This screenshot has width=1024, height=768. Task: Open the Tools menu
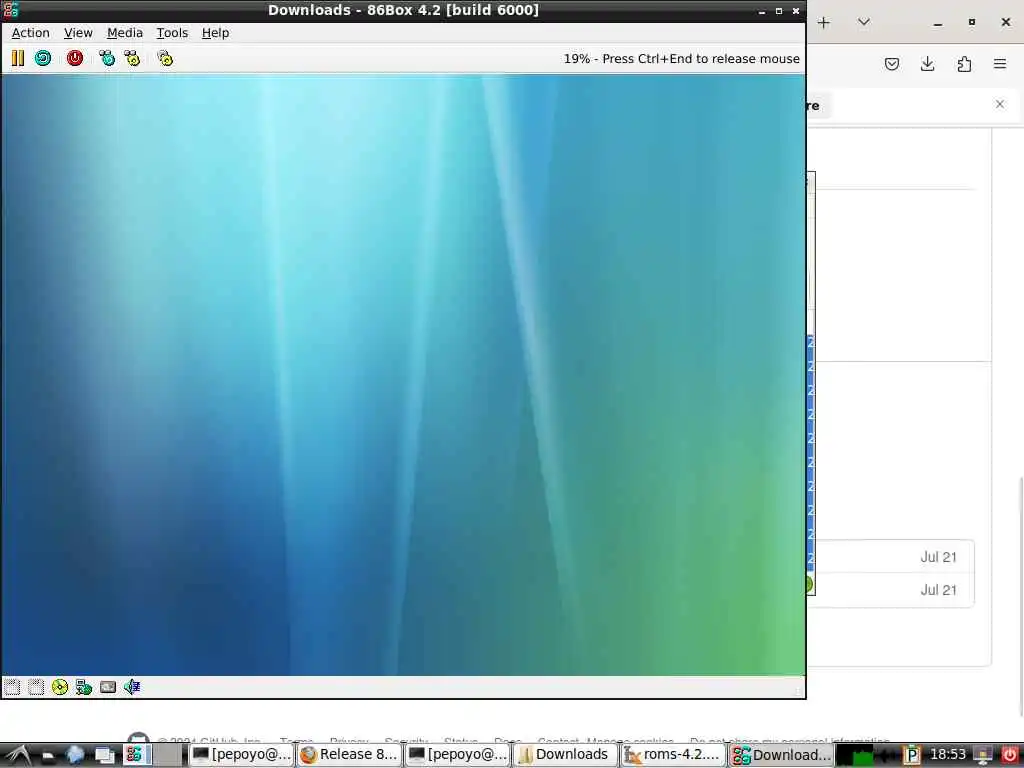[172, 33]
